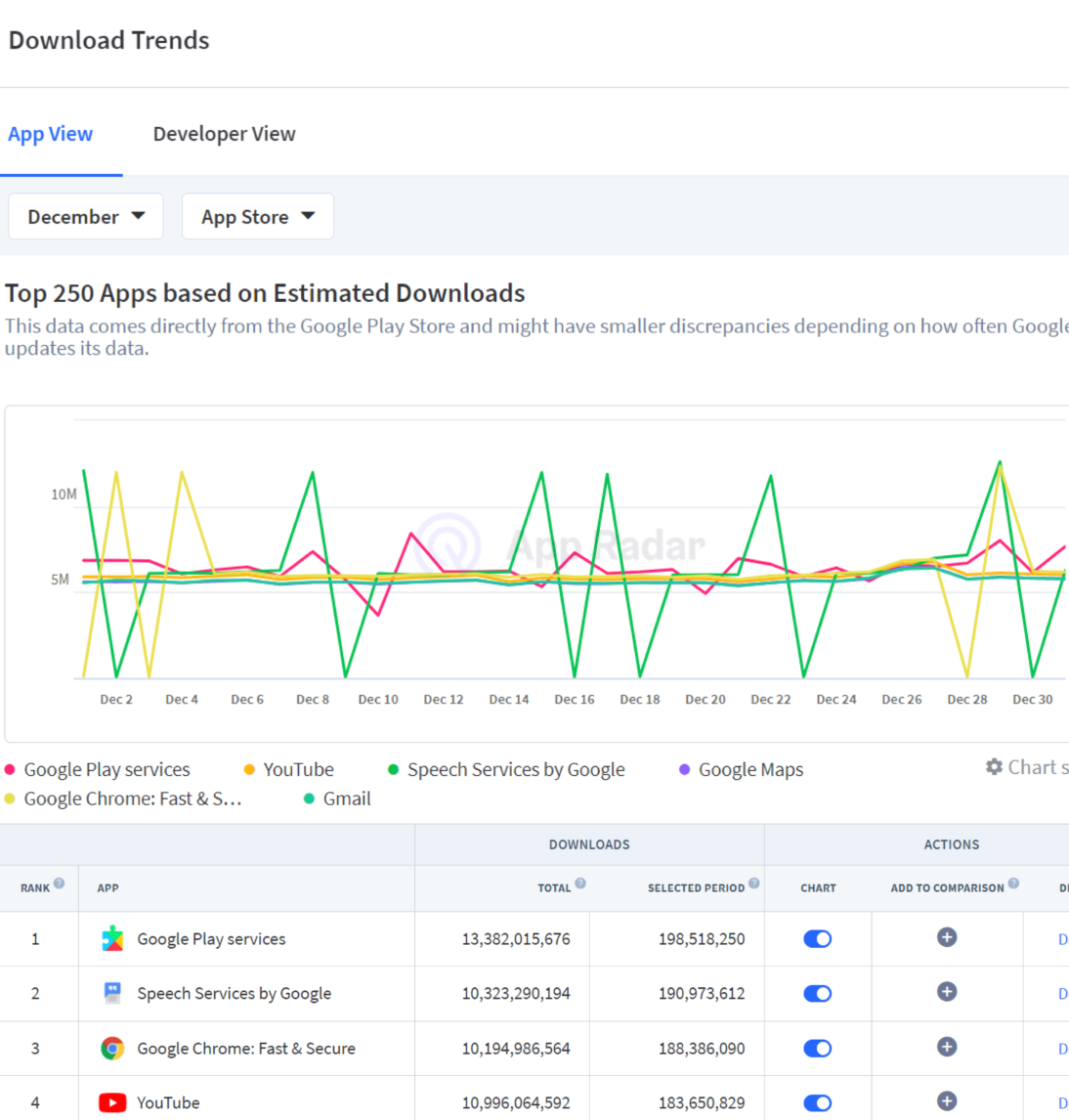Screen dimensions: 1069x1120
Task: Click selected period value 183,650,829
Action: (x=702, y=1102)
